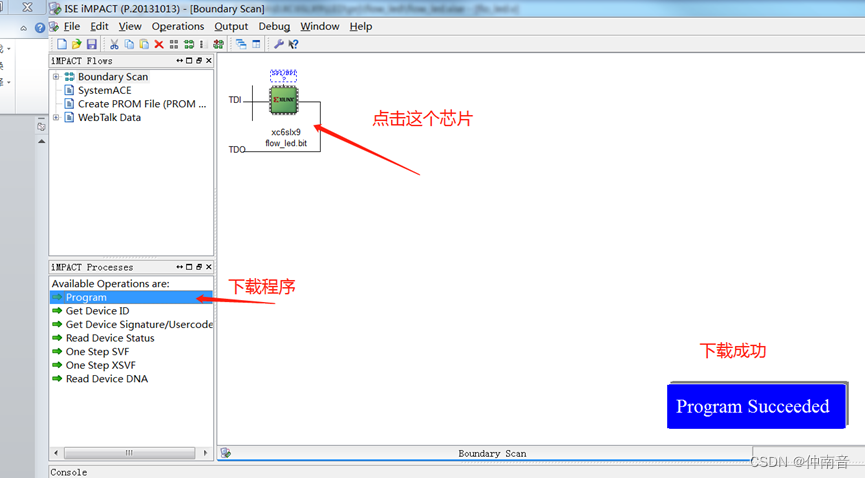Viewport: 865px width, 478px height.
Task: Close the iMPACT Processes panel
Action: (209, 267)
